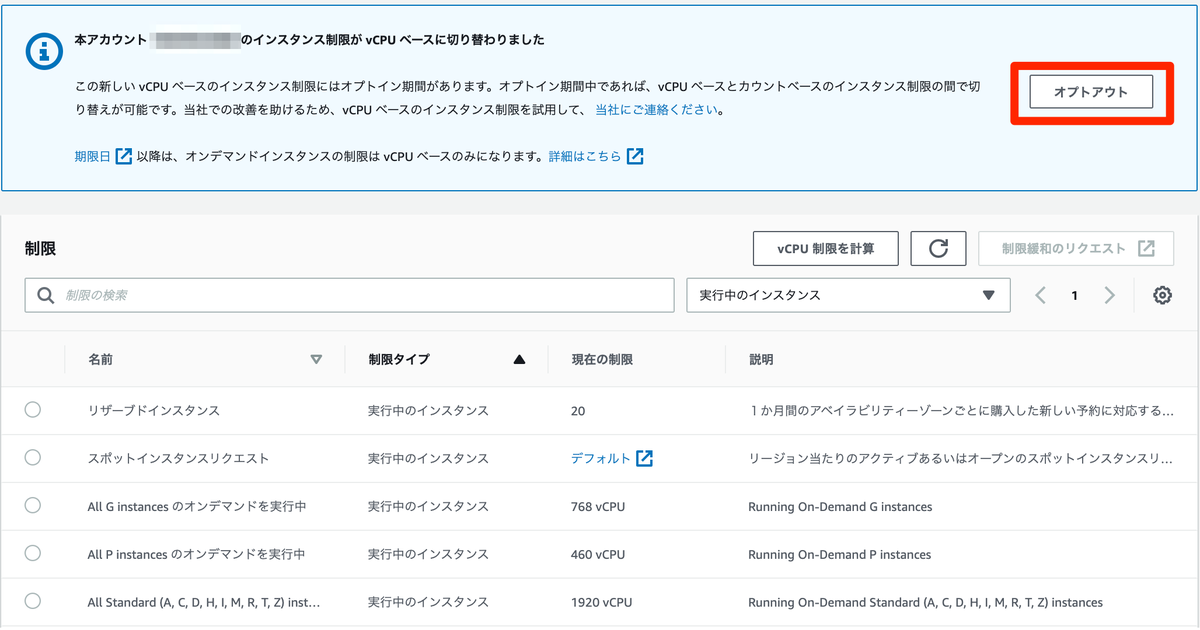Viewport: 1200px width, 630px height.
Task: Click the オプトアウト button
Action: pos(1091,92)
